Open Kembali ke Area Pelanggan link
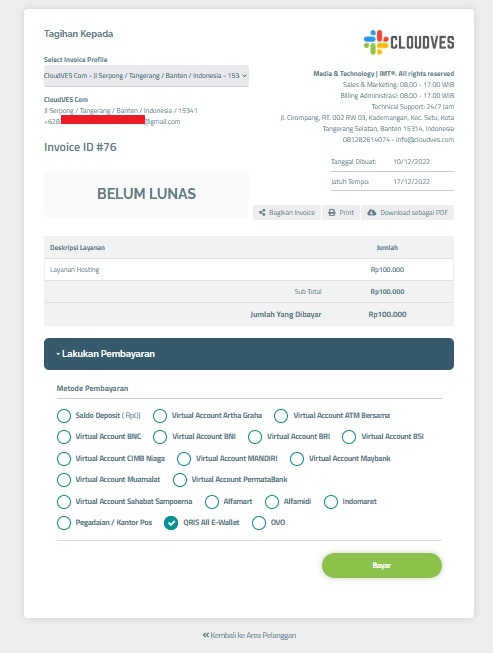This screenshot has width=493, height=653. point(249,635)
